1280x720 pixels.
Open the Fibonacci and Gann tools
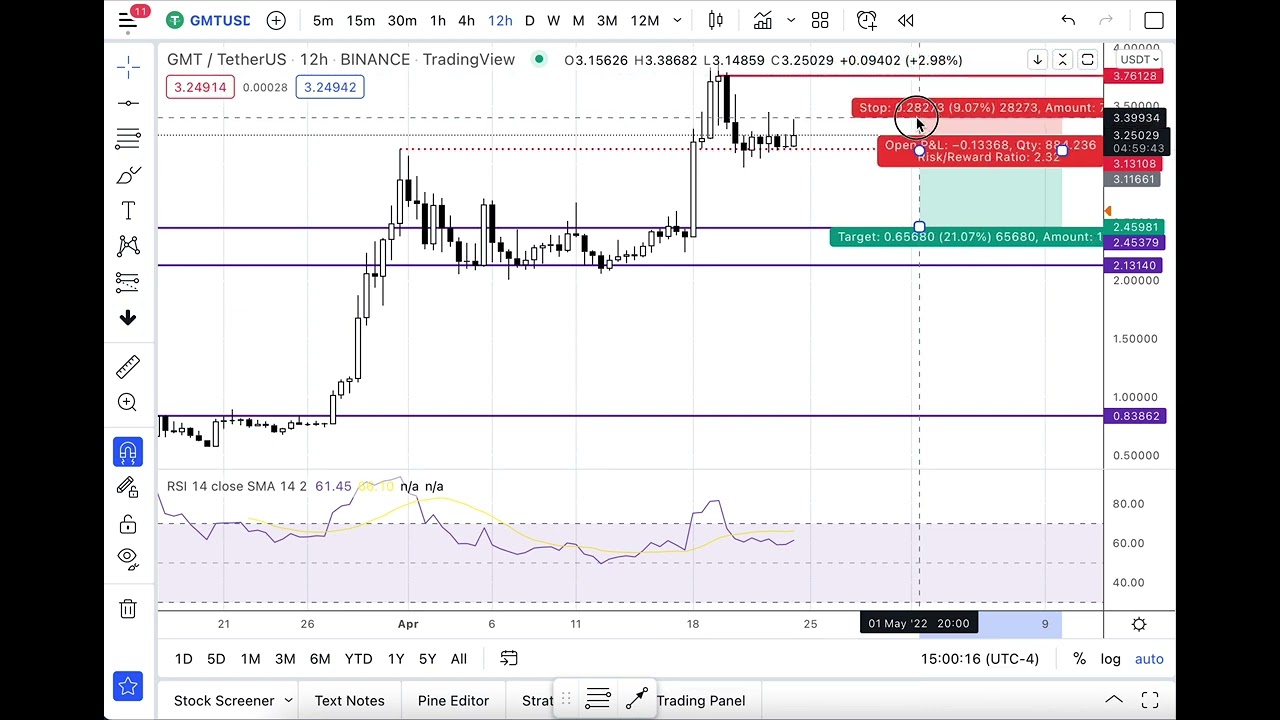(128, 138)
